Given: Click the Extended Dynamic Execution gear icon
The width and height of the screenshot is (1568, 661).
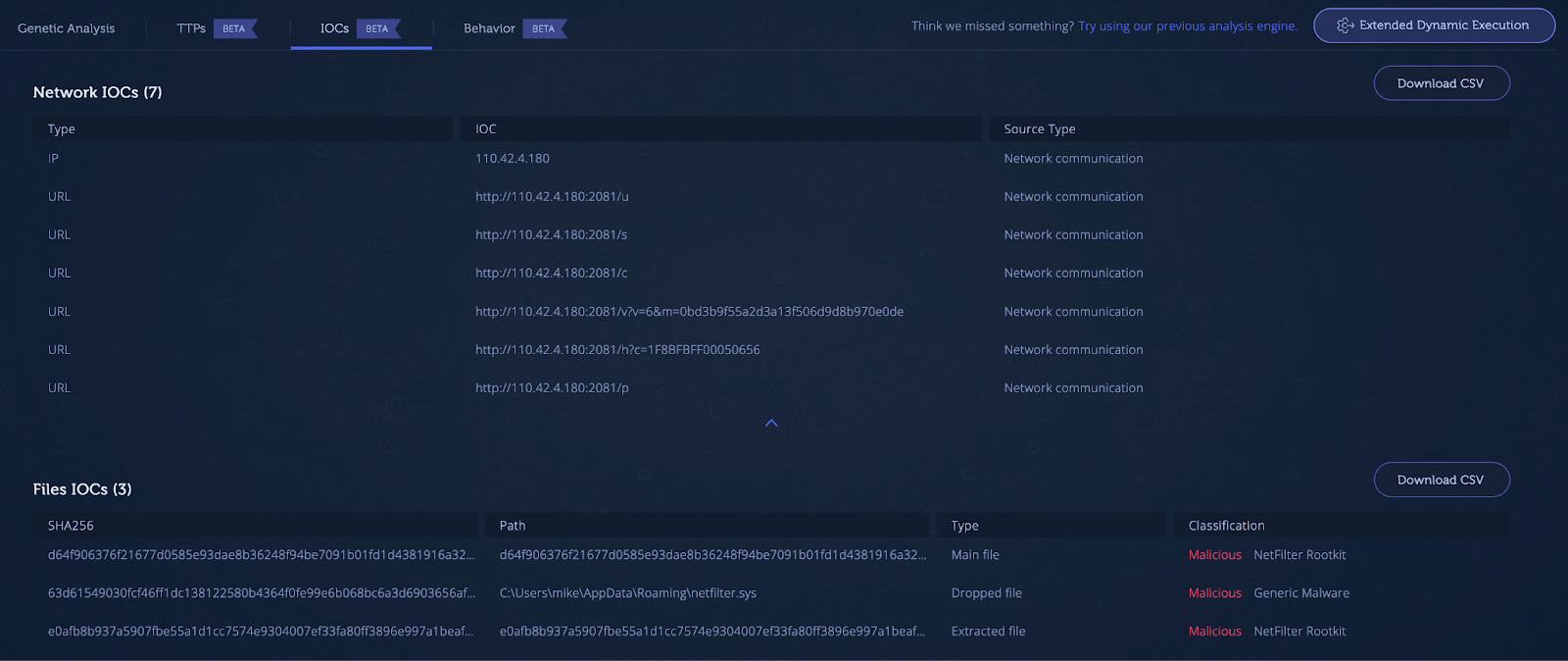Looking at the screenshot, I should tap(1346, 25).
